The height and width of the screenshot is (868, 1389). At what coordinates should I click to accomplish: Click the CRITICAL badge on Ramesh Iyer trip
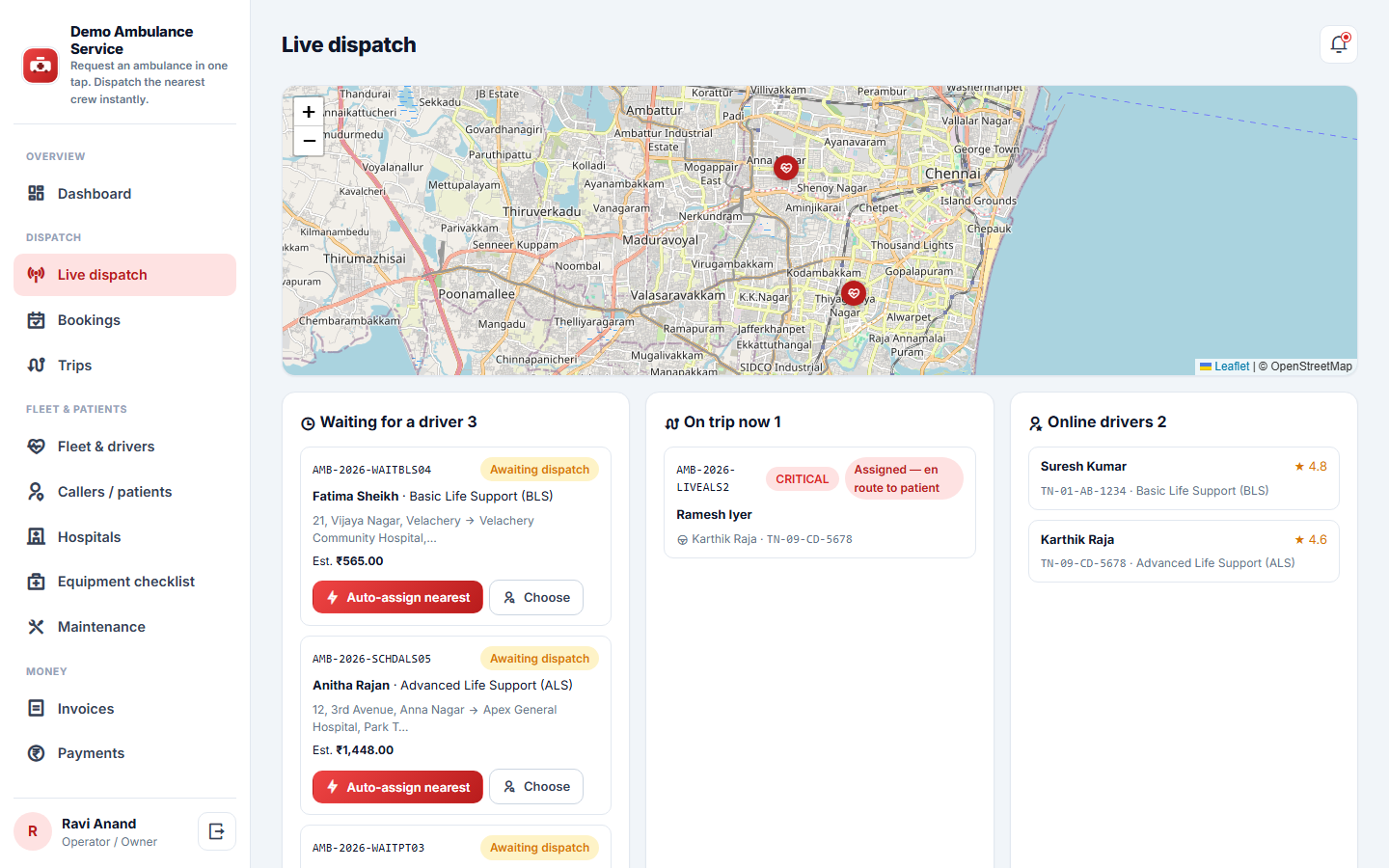pos(803,478)
